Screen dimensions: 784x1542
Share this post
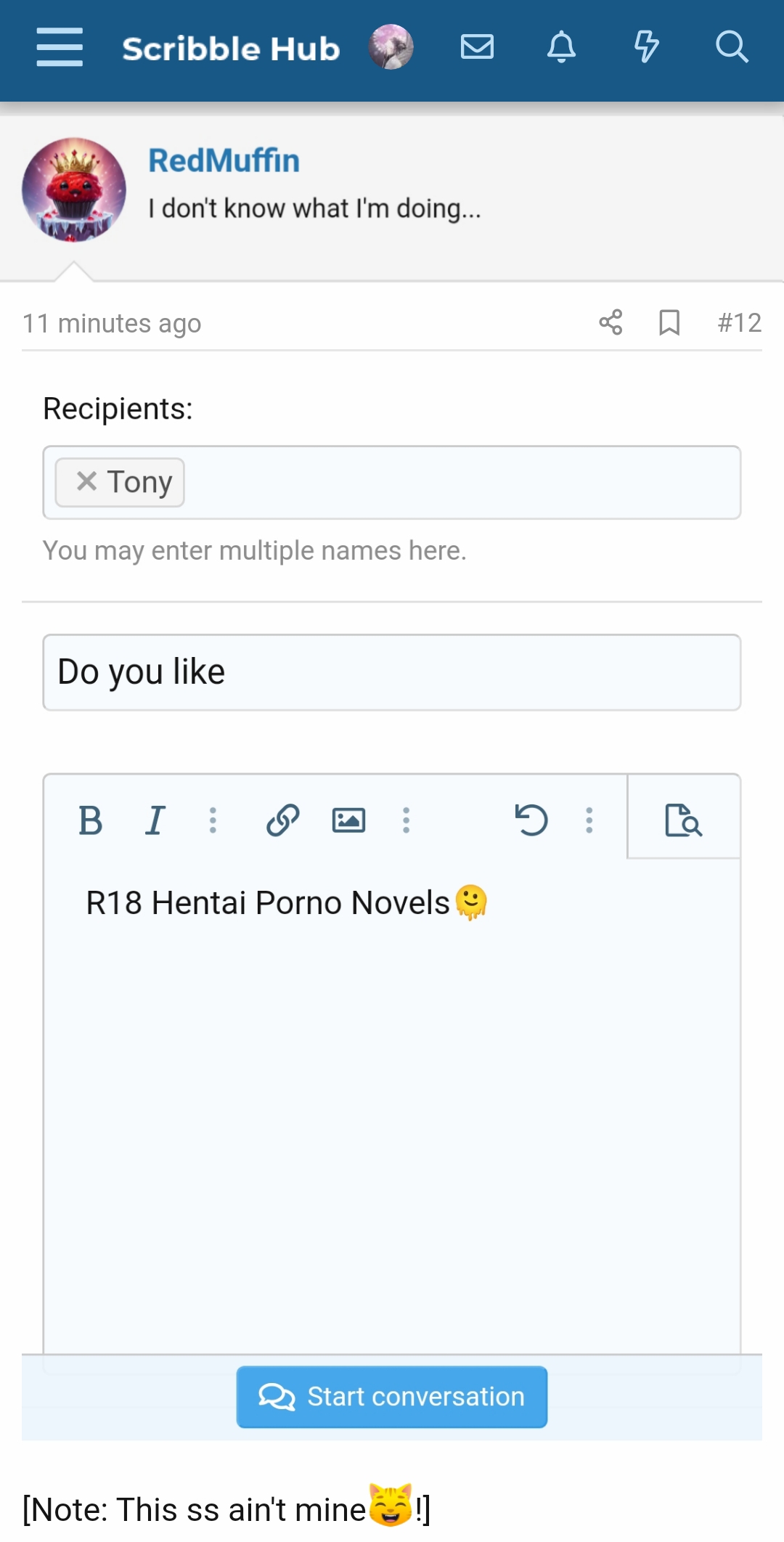[x=611, y=322]
